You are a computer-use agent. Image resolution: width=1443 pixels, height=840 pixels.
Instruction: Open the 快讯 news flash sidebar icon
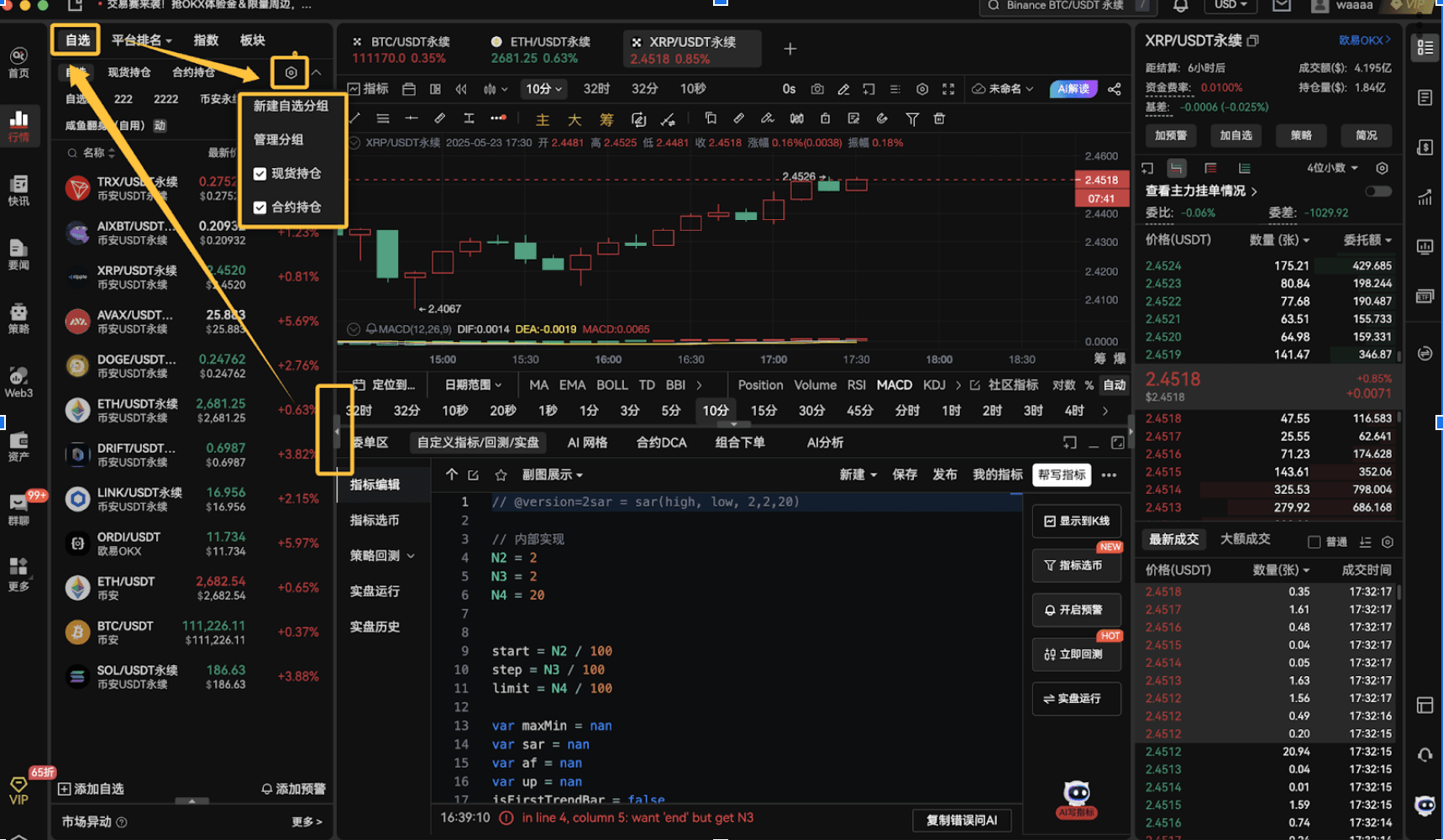pos(18,190)
